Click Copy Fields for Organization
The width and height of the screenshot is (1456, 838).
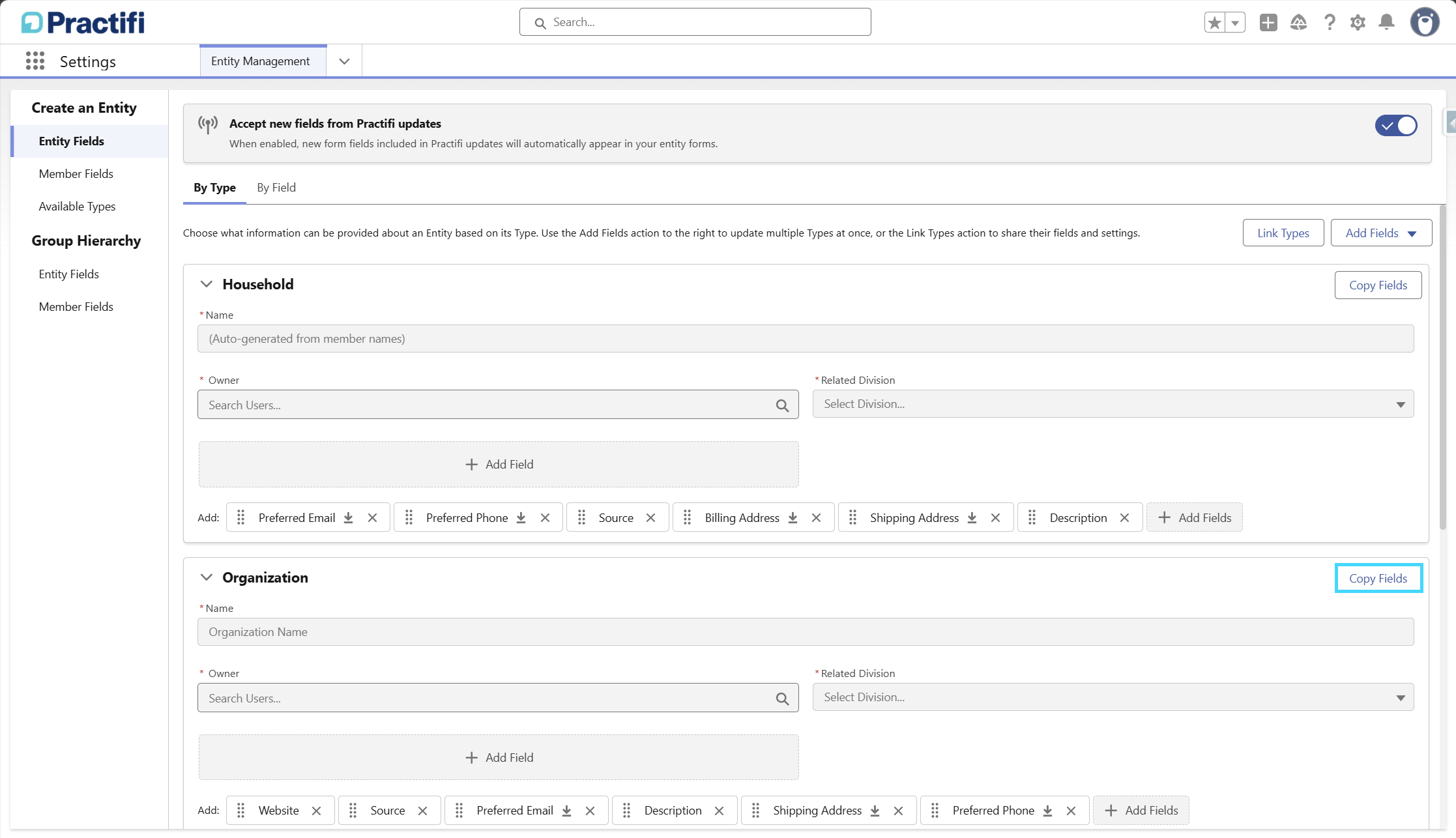pos(1378,579)
